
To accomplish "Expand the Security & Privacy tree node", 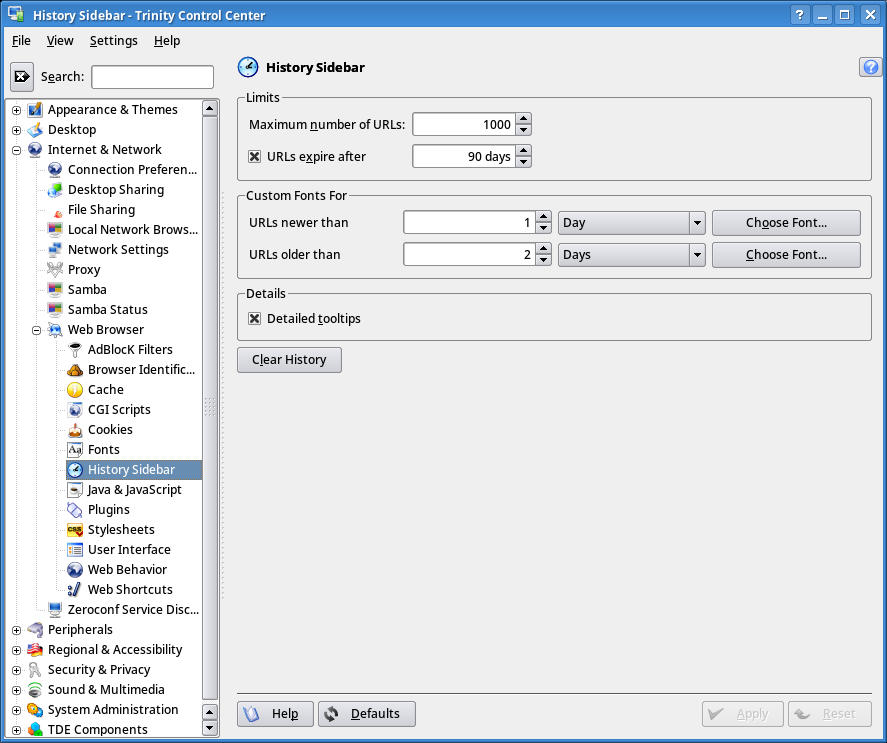I will pyautogui.click(x=16, y=670).
